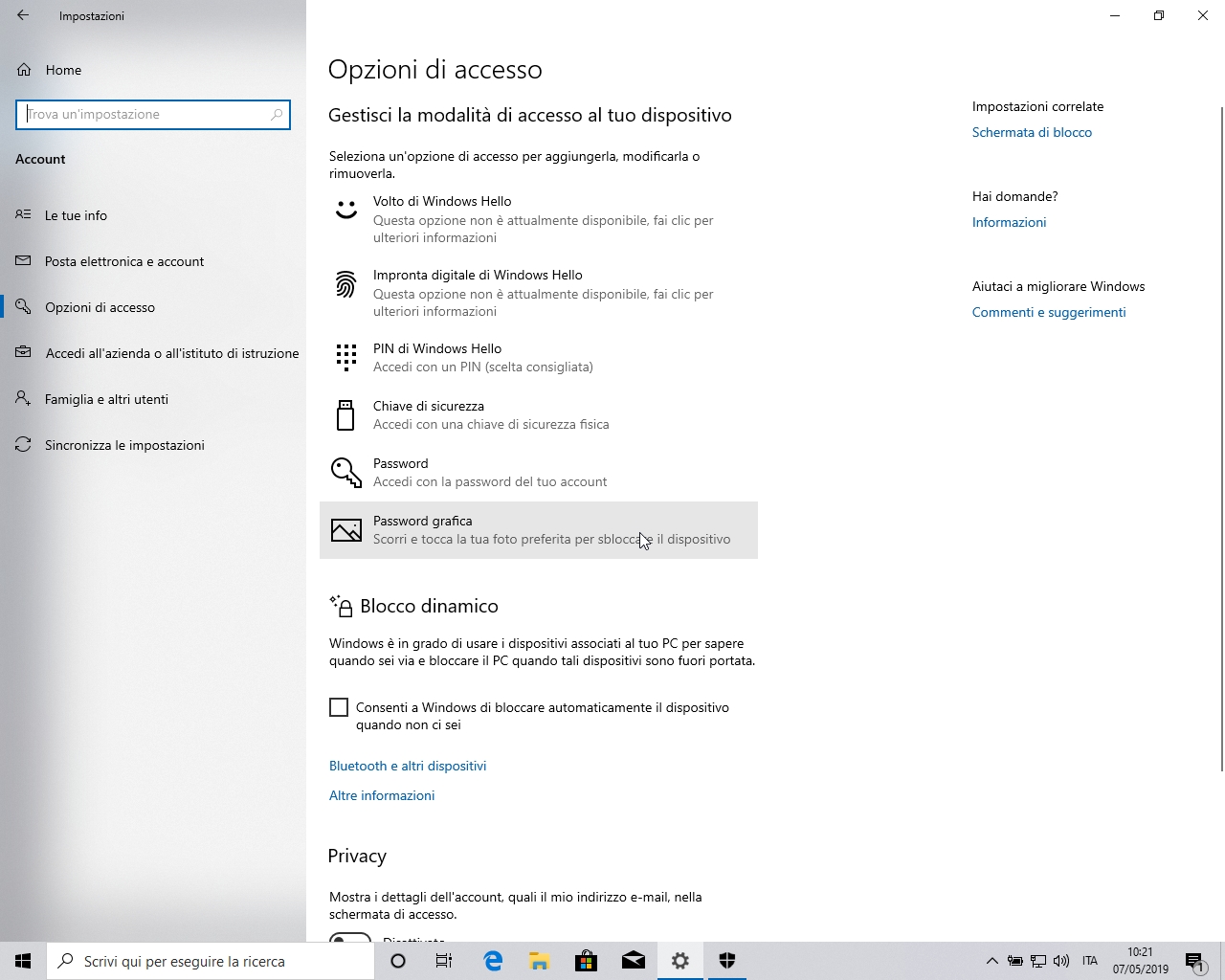Open the Windows Start menu

coord(23,961)
